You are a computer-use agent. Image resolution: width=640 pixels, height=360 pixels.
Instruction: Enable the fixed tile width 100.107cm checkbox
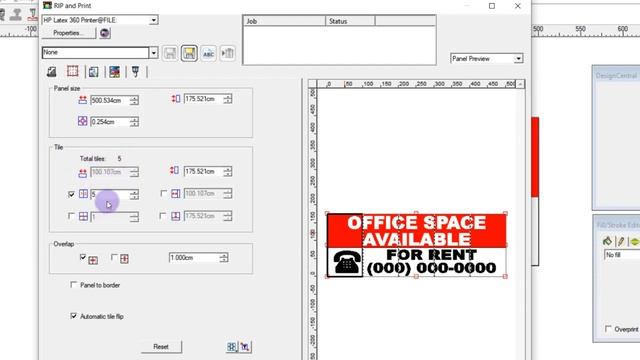(164, 193)
